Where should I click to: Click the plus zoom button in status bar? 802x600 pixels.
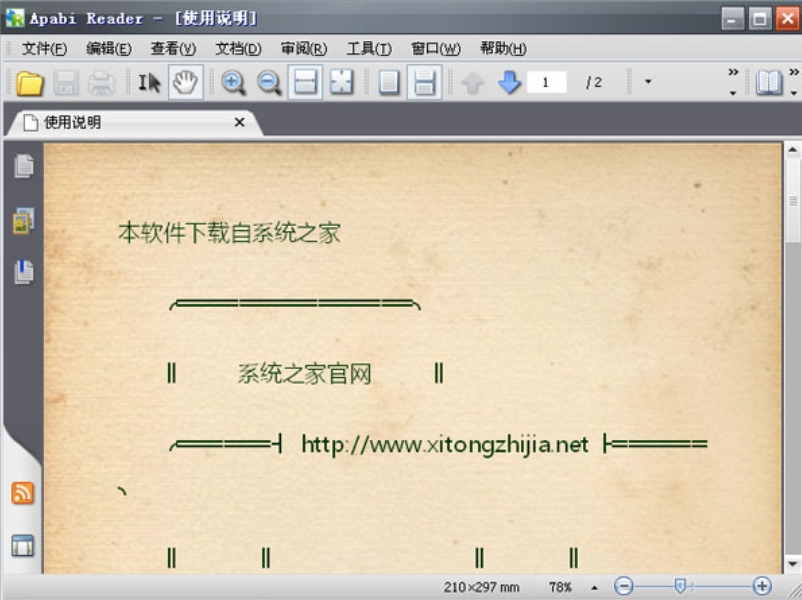tap(762, 586)
